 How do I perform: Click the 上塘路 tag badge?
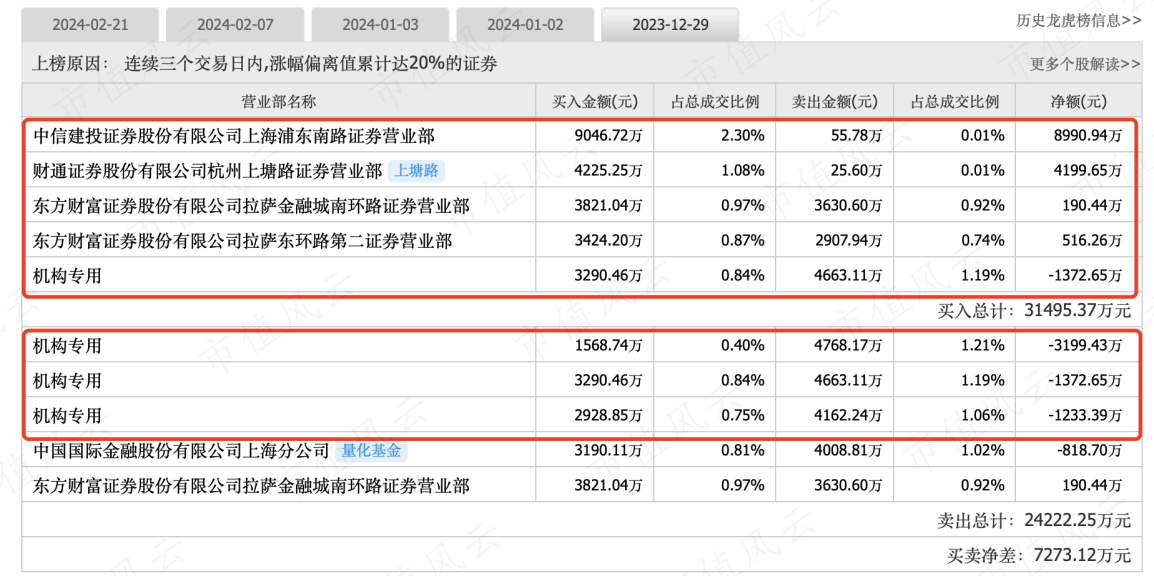417,171
